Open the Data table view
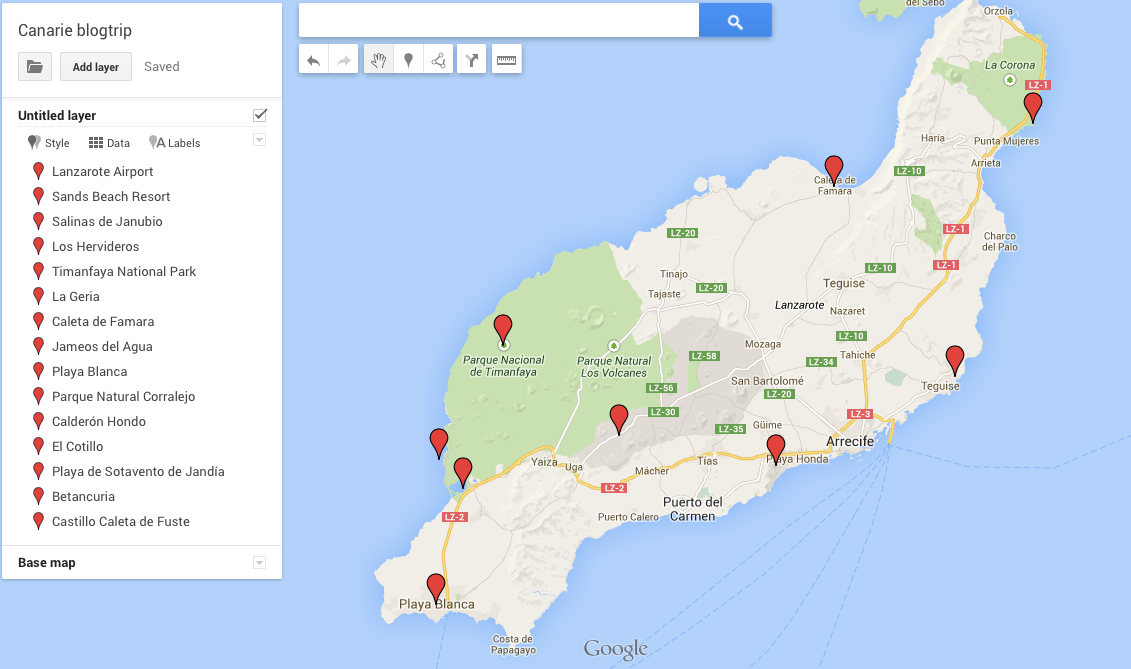 (x=109, y=143)
